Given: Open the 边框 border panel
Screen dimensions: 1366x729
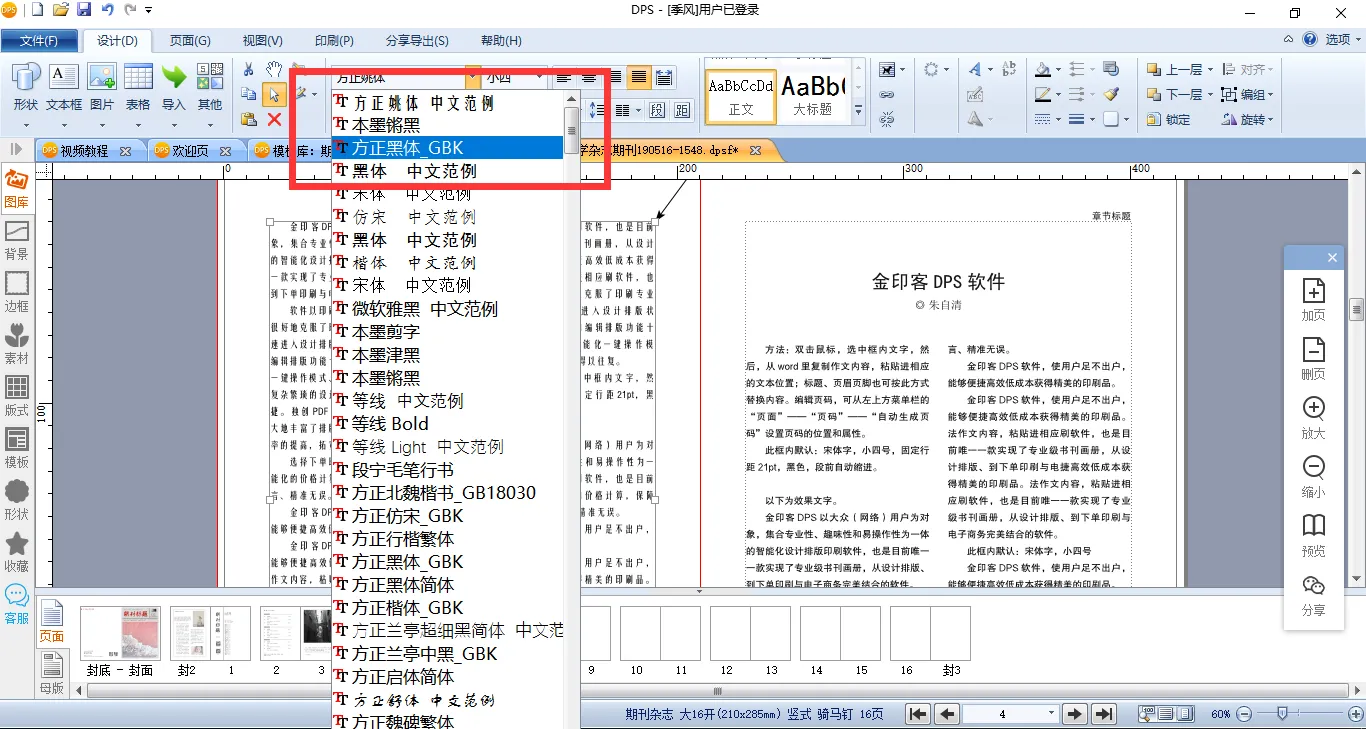Looking at the screenshot, I should click(x=17, y=293).
